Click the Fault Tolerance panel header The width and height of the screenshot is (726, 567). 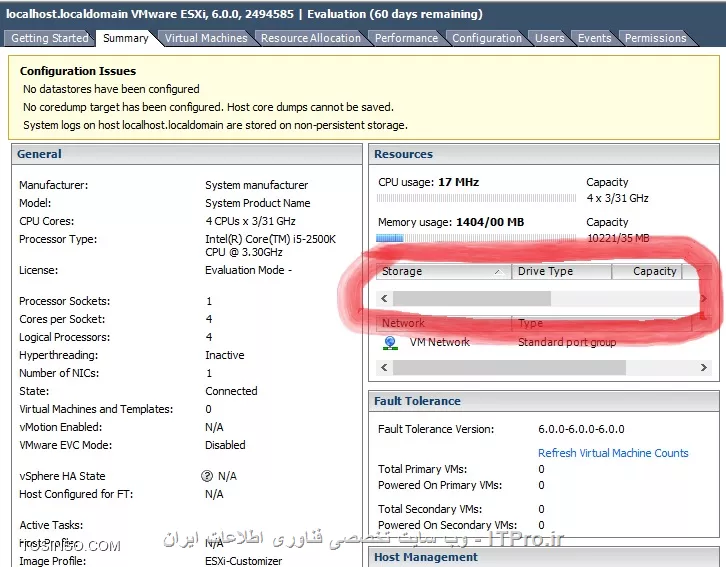(x=544, y=401)
